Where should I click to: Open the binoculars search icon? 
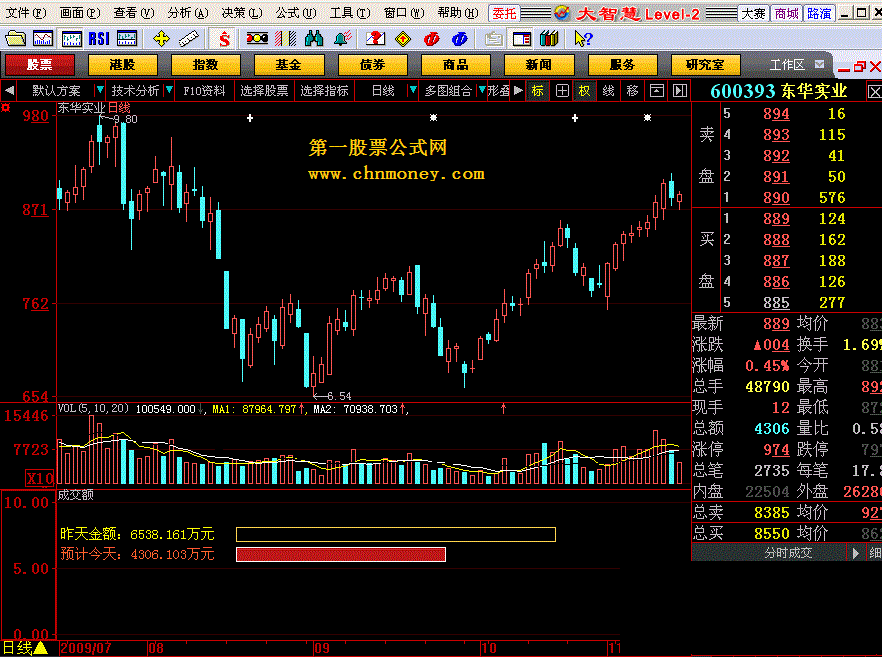coord(314,39)
